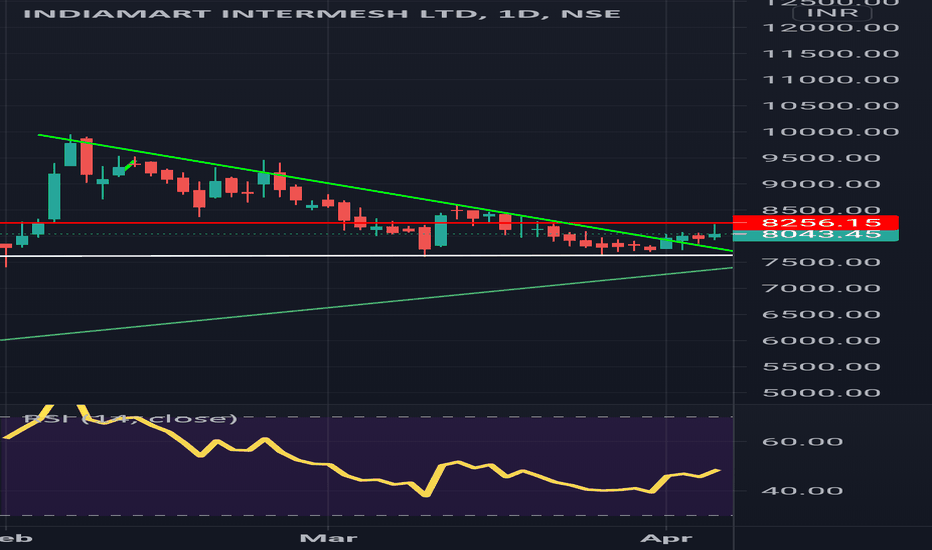
Task: Click the 7500.00 price axis label
Action: coord(821,262)
